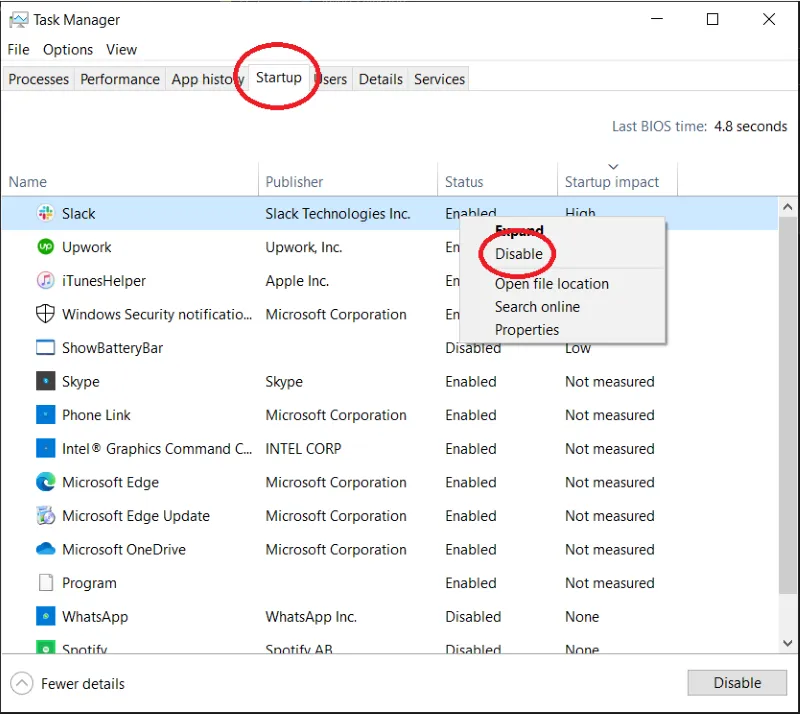The image size is (800, 714).
Task: Click the WhatsApp app icon
Action: pos(45,616)
